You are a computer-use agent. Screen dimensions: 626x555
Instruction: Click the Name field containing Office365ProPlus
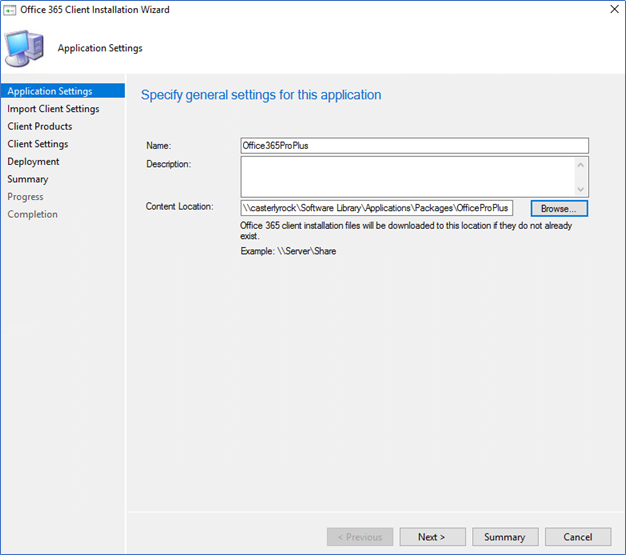point(414,146)
